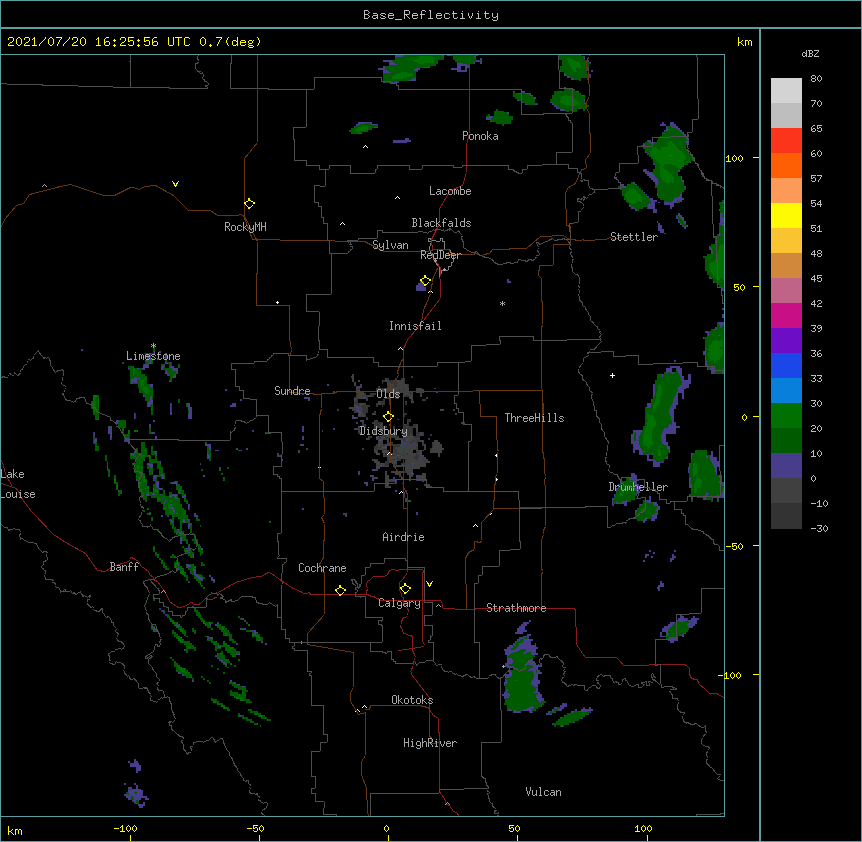Click the Strathmore city label
Screen dimensions: 862x842
click(x=516, y=608)
